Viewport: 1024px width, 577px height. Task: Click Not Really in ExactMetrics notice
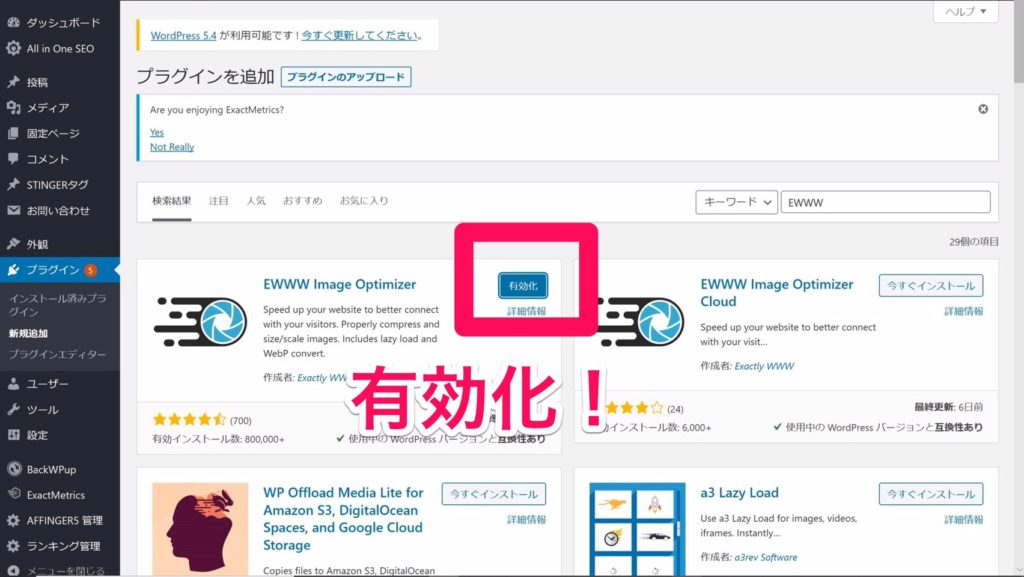point(172,147)
